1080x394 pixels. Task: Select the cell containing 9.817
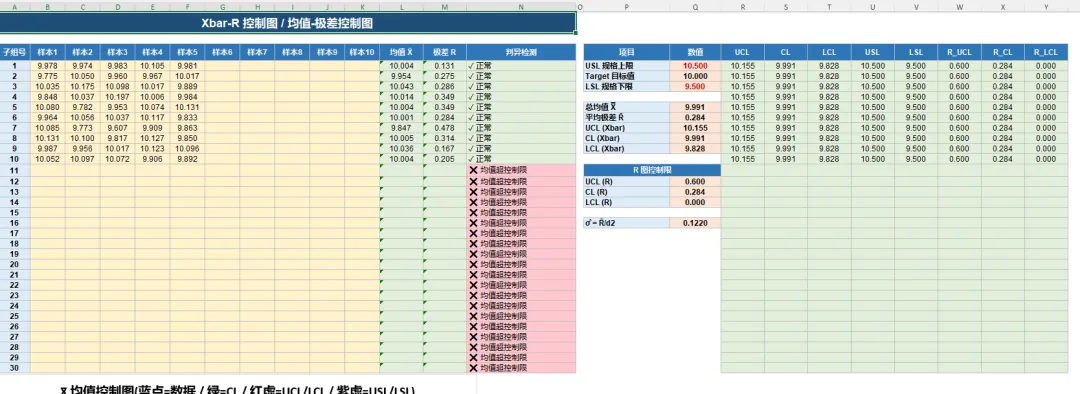(117, 138)
